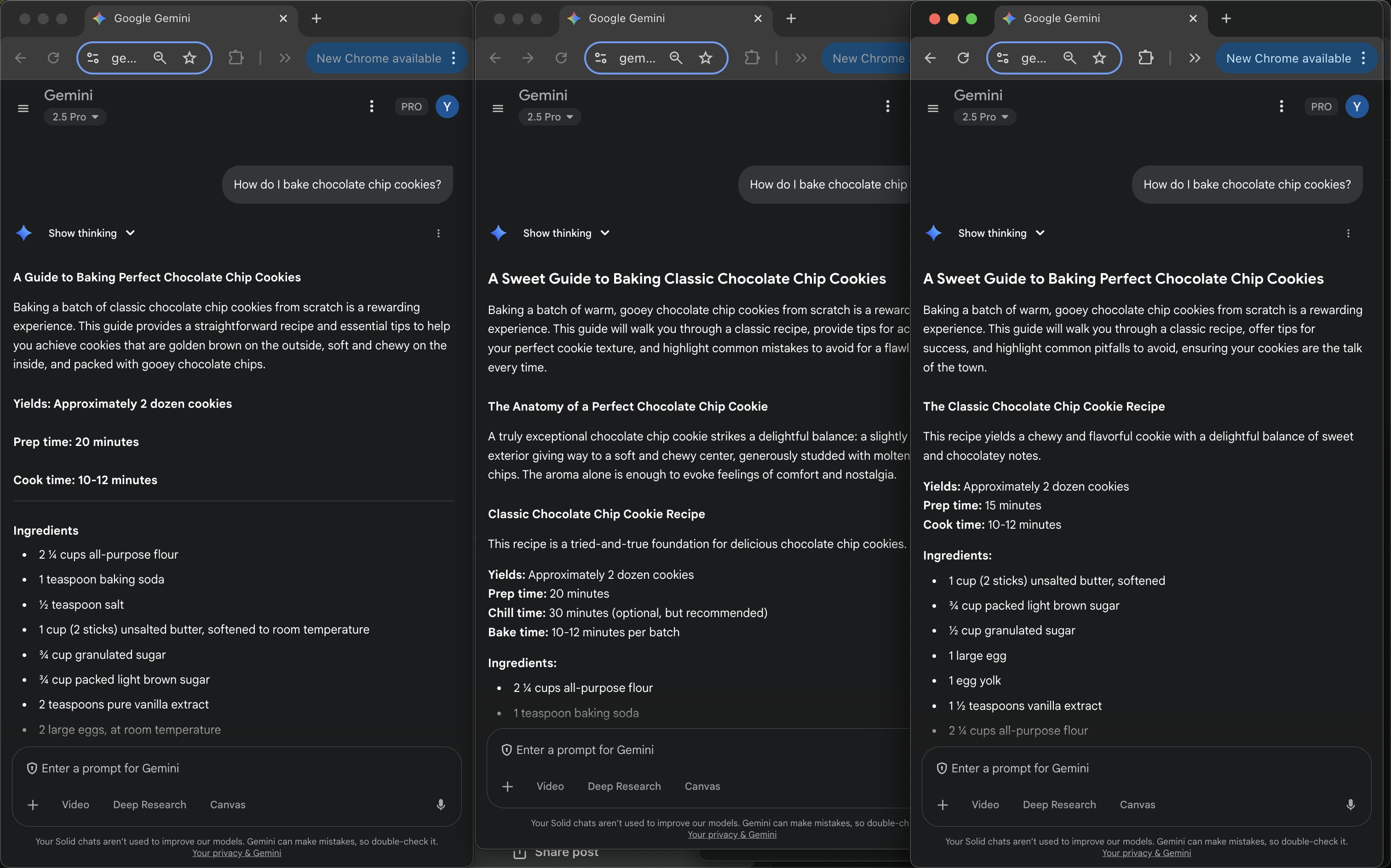Open Your privacy & Gemini link in right window
Screen dimensions: 1391x868
(x=1146, y=853)
